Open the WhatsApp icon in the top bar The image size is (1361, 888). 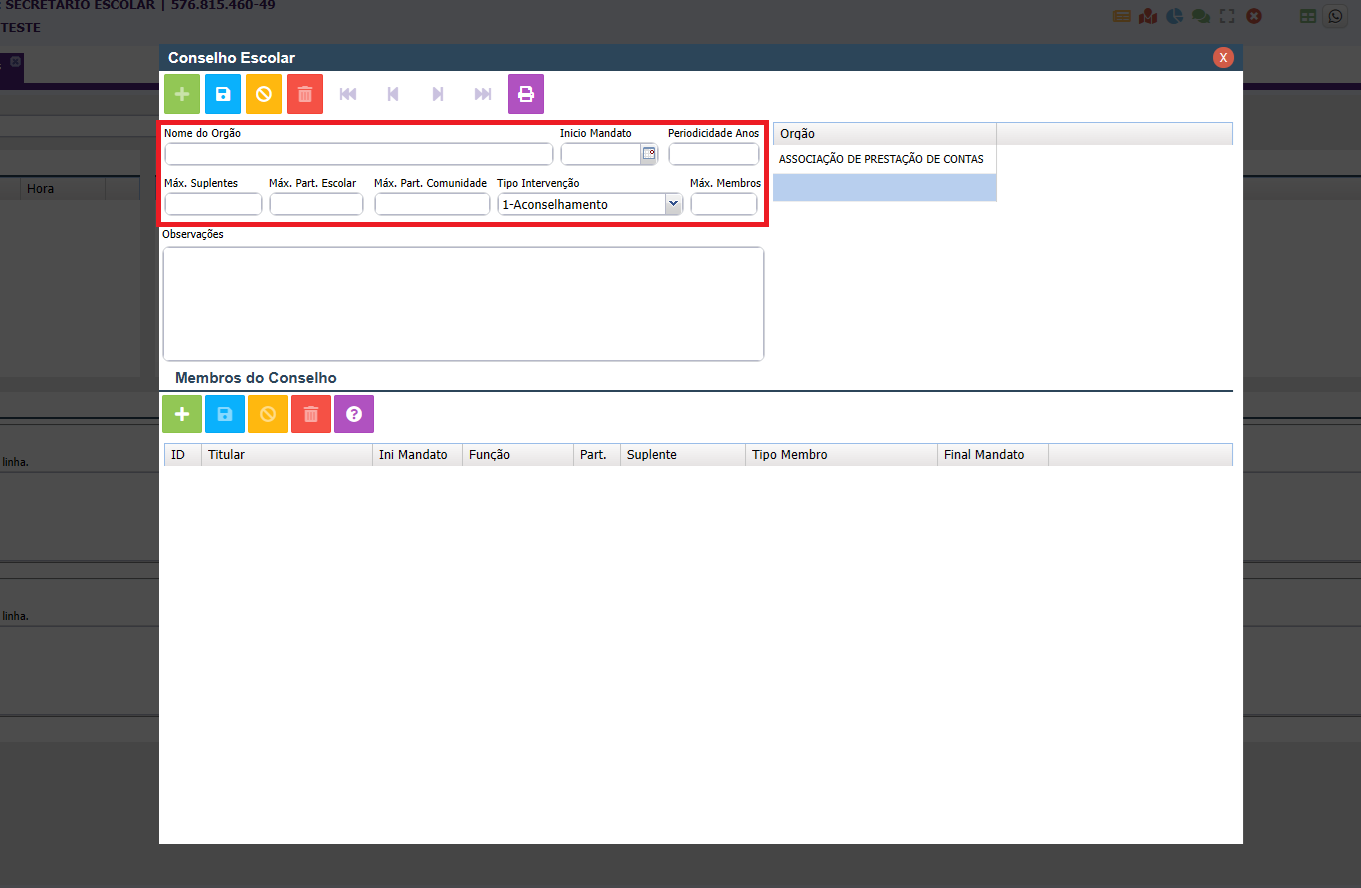[1334, 16]
